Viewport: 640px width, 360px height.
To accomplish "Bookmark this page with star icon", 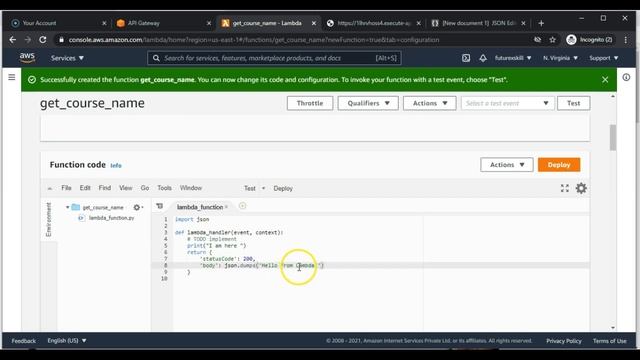I will pyautogui.click(x=553, y=40).
